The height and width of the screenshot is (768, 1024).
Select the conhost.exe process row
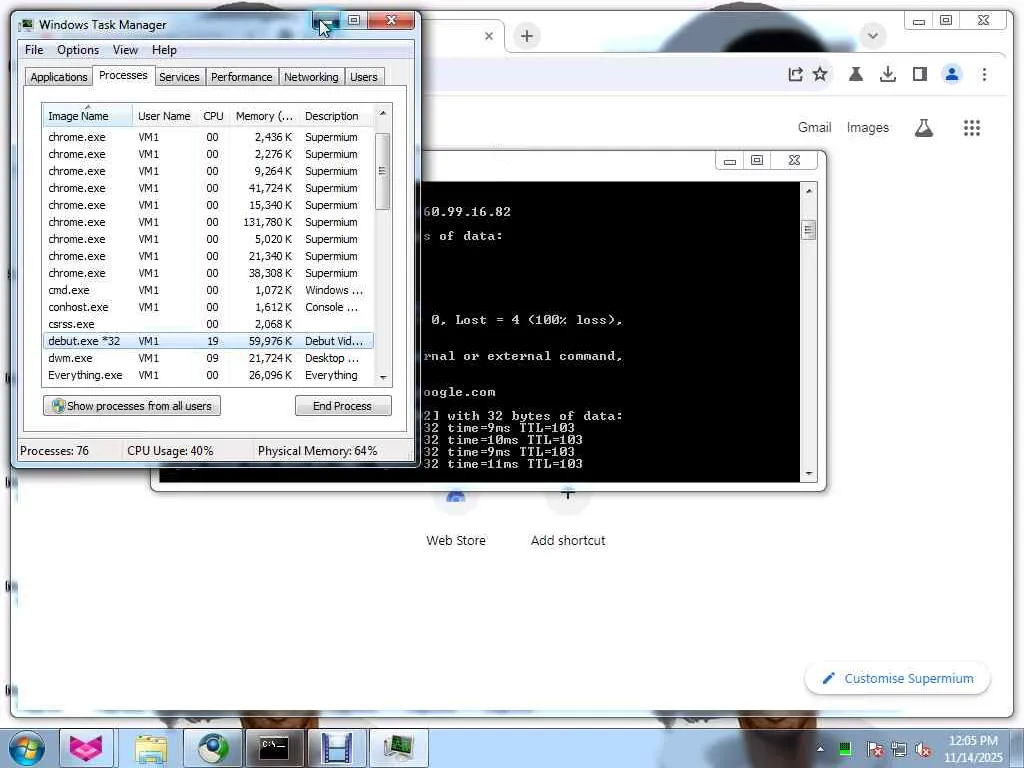pos(208,307)
